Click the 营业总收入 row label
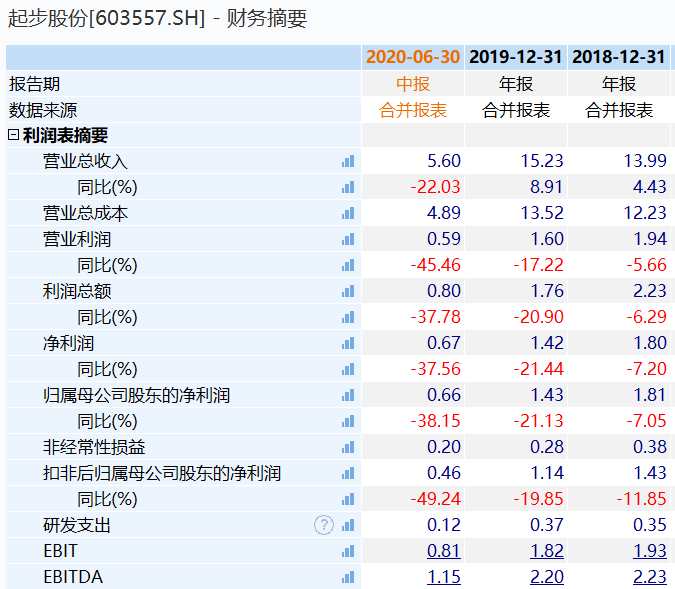 click(85, 161)
